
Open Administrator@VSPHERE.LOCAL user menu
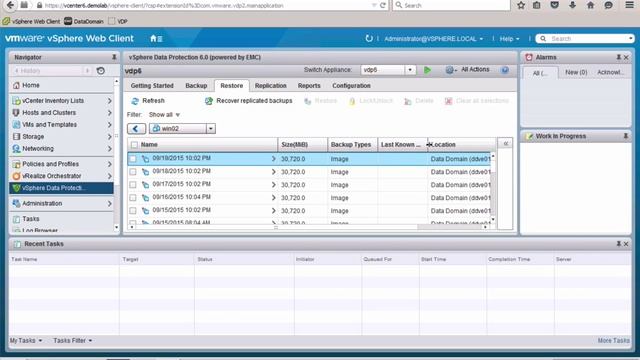433,39
